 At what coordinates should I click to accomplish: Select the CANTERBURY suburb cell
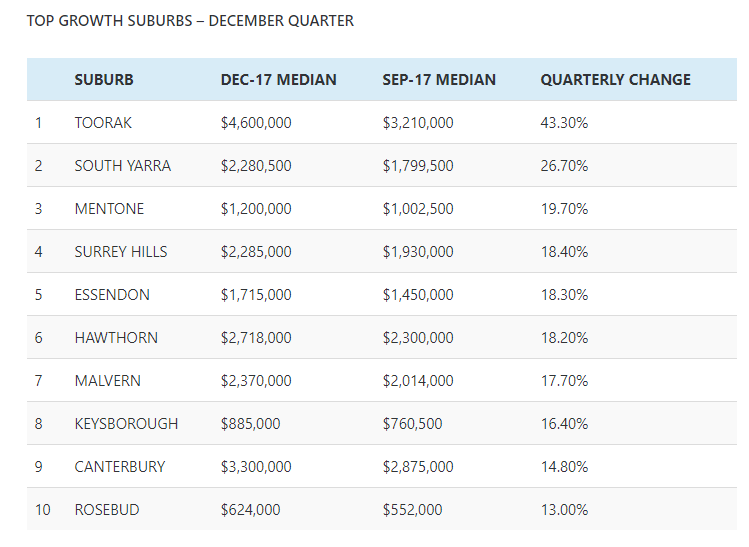point(120,467)
